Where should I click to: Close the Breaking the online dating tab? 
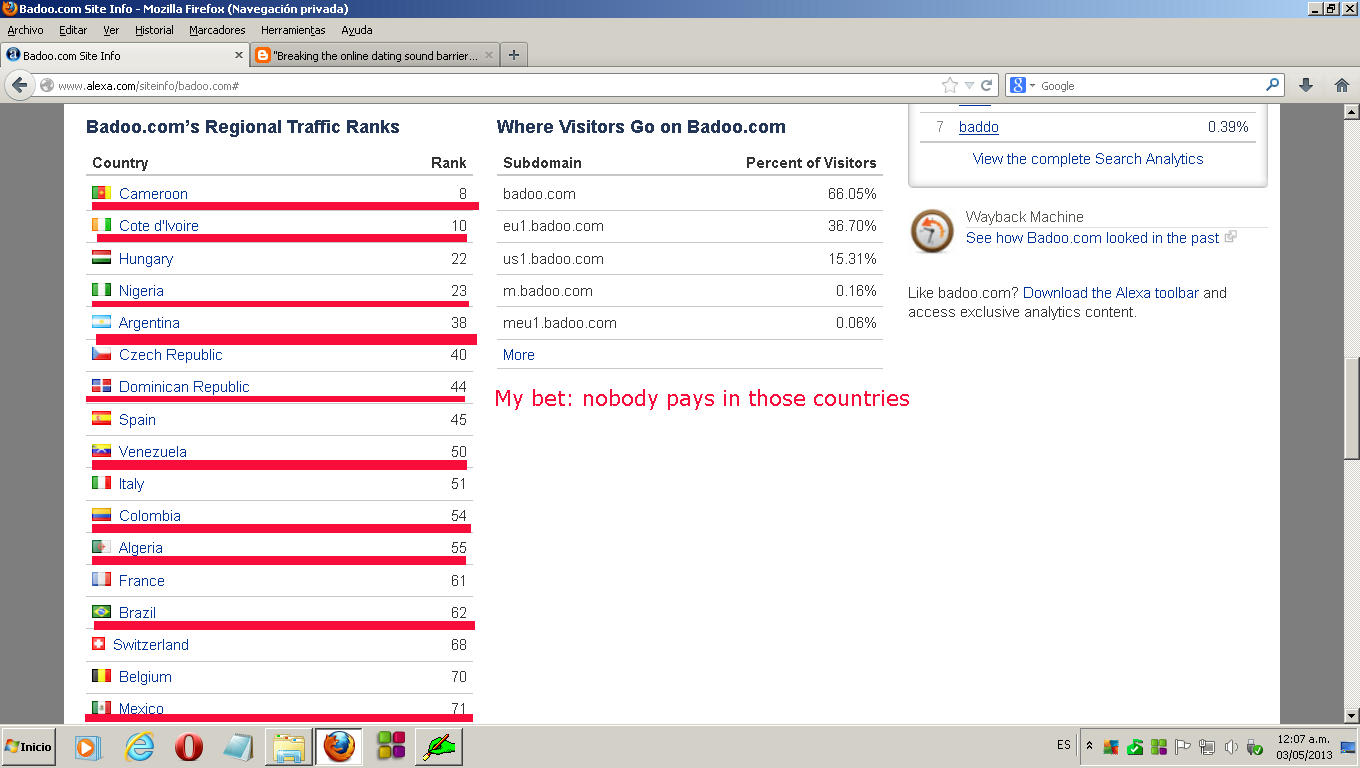point(489,56)
